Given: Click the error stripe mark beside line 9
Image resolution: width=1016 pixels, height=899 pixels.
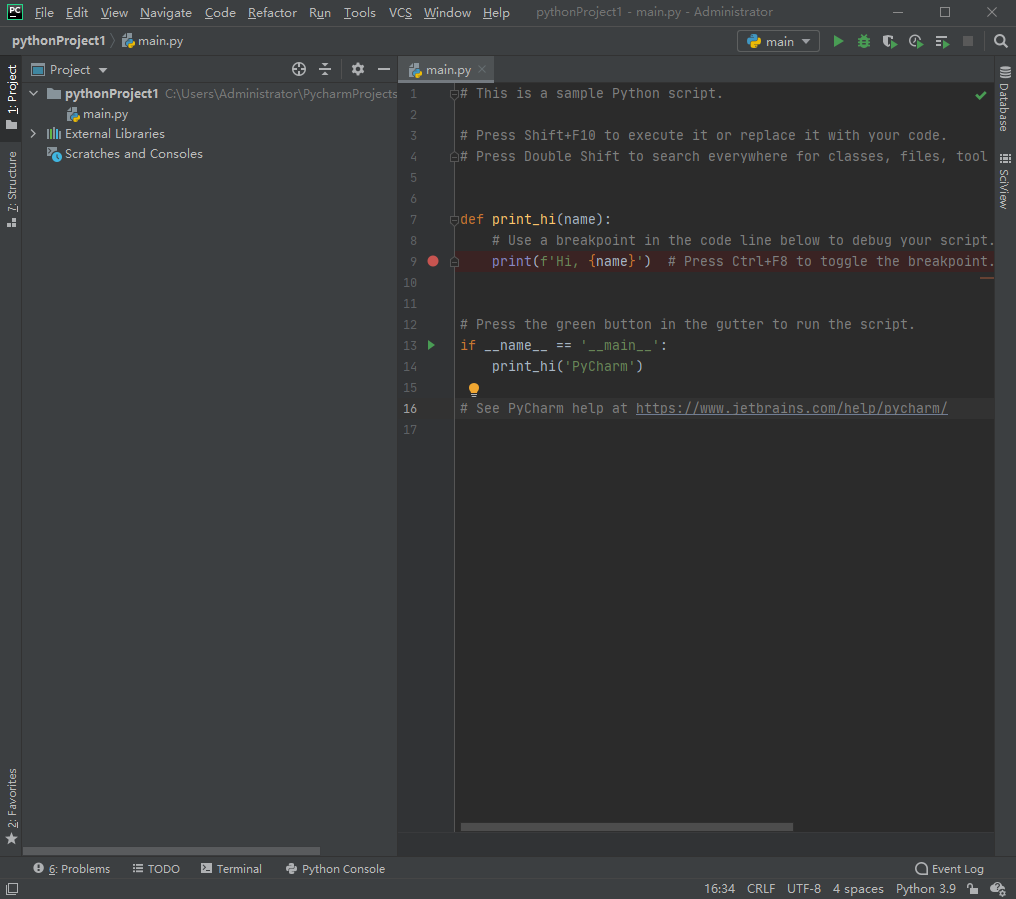Looking at the screenshot, I should coord(987,278).
